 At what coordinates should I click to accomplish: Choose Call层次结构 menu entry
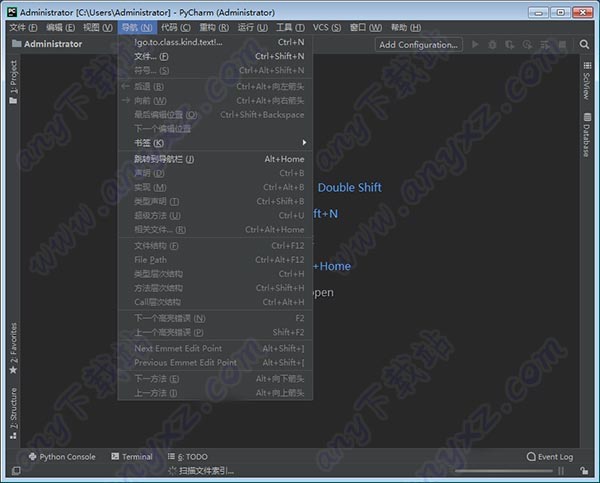point(215,302)
